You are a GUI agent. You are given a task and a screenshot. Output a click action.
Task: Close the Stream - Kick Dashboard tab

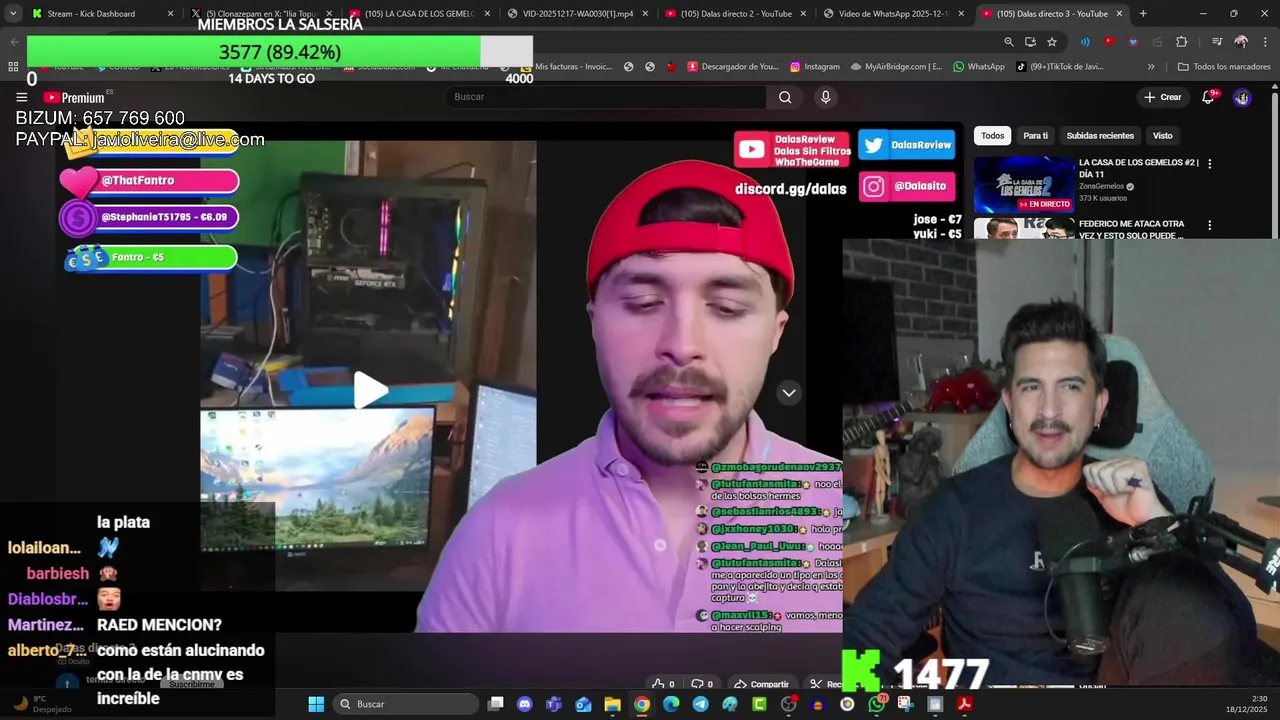pyautogui.click(x=170, y=14)
